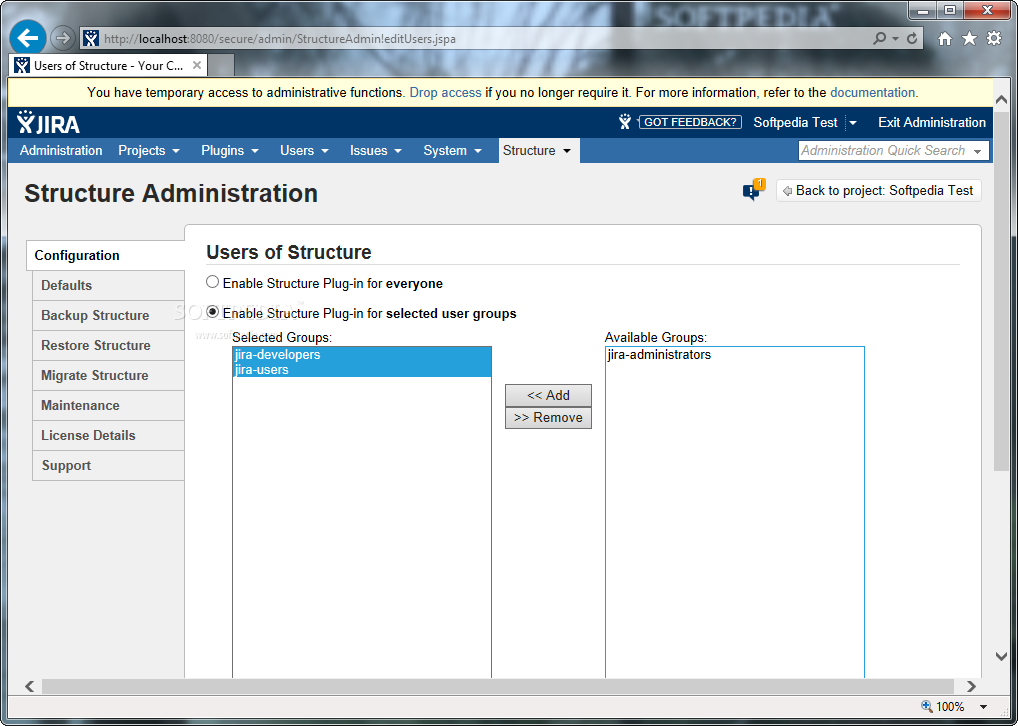Viewport: 1018px width, 726px height.
Task: Open the Administration menu item
Action: point(61,151)
